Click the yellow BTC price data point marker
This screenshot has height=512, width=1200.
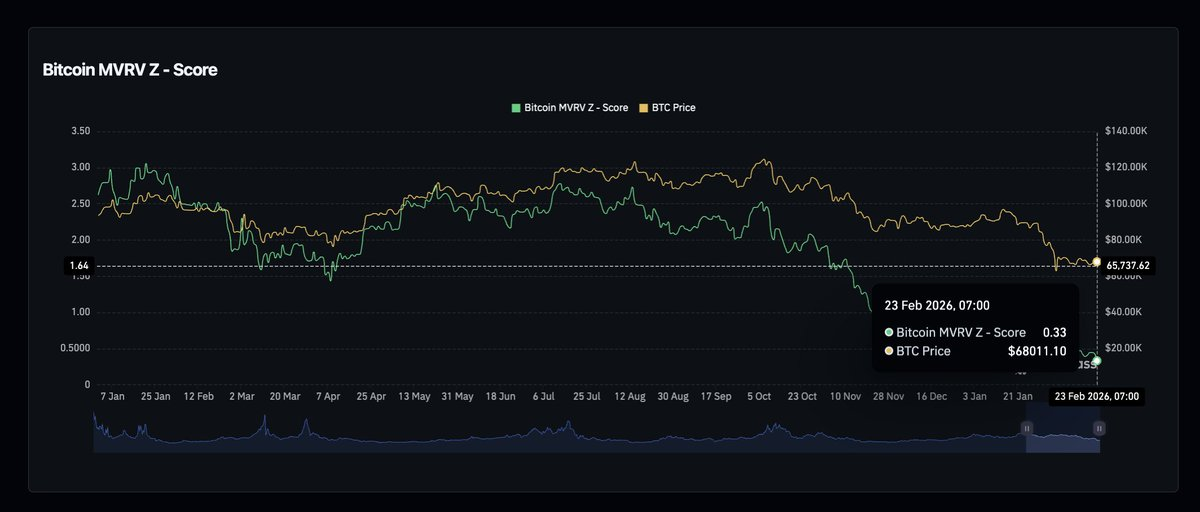coord(1097,262)
